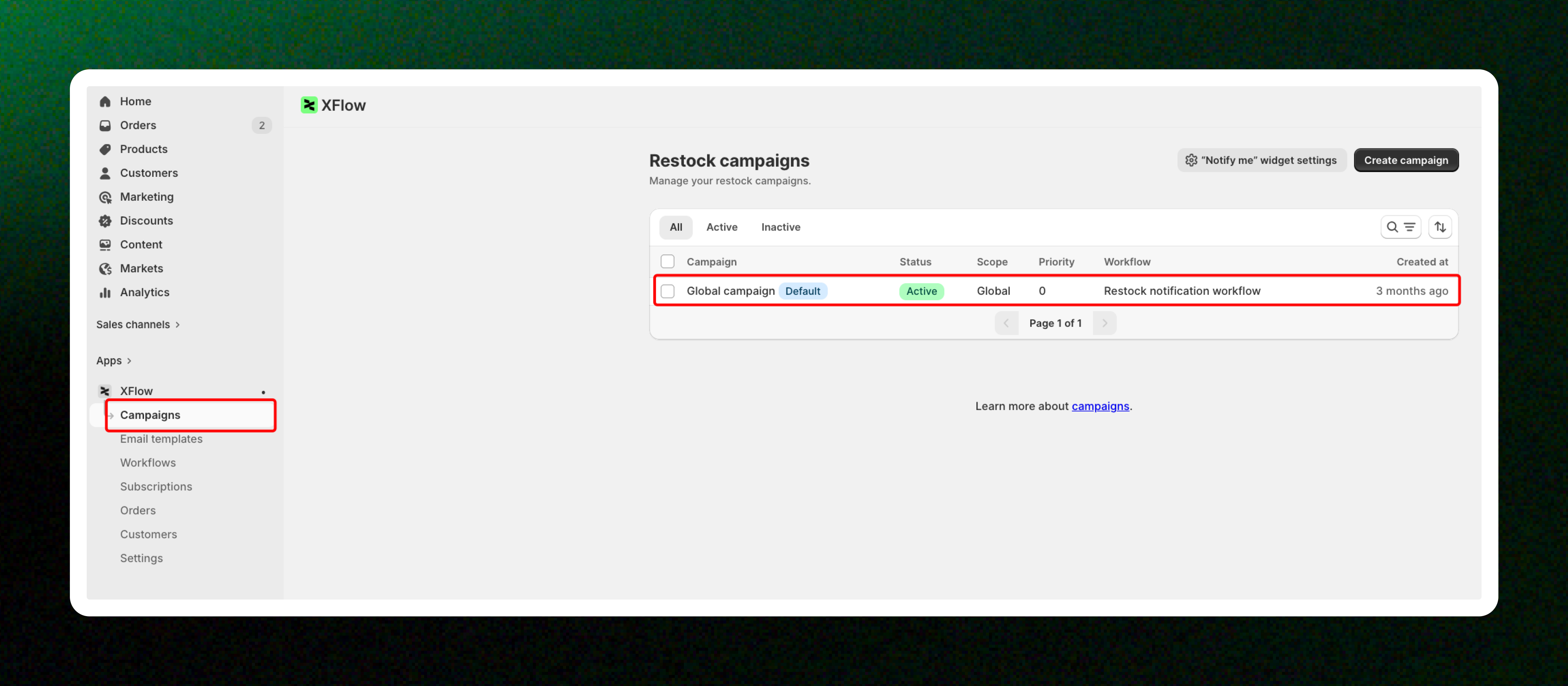Go to previous page of campaigns
Screen dimensions: 1568x686
click(1006, 323)
